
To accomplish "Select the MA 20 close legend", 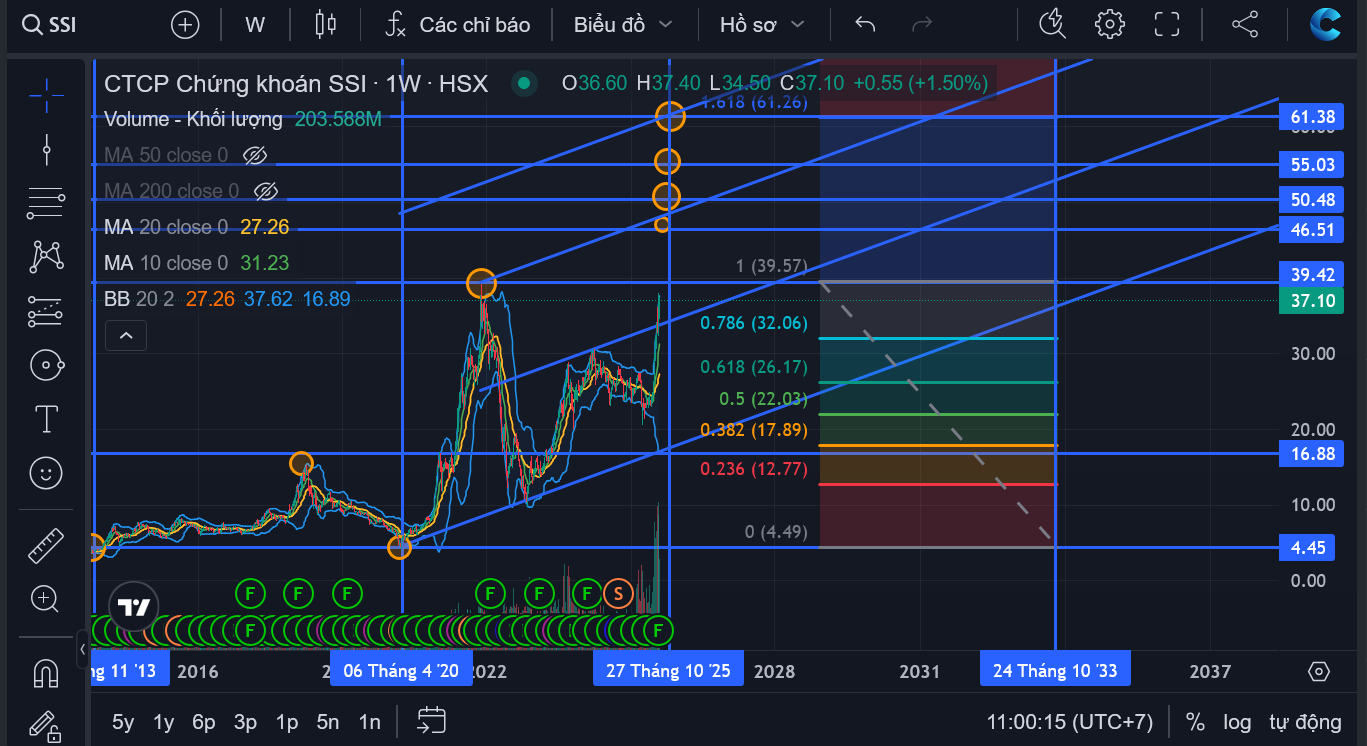I will click(x=166, y=227).
